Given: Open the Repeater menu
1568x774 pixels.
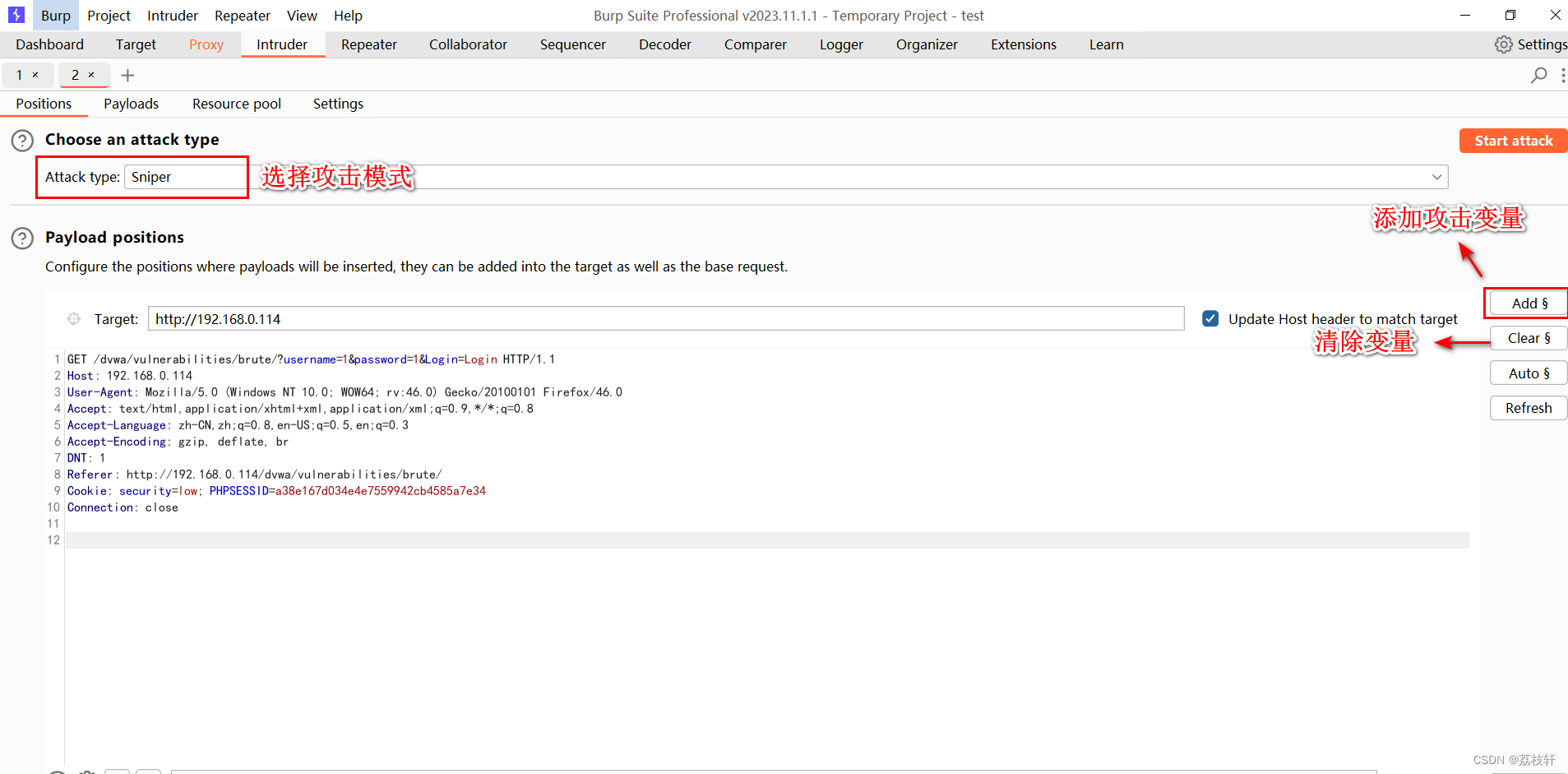Looking at the screenshot, I should (242, 16).
